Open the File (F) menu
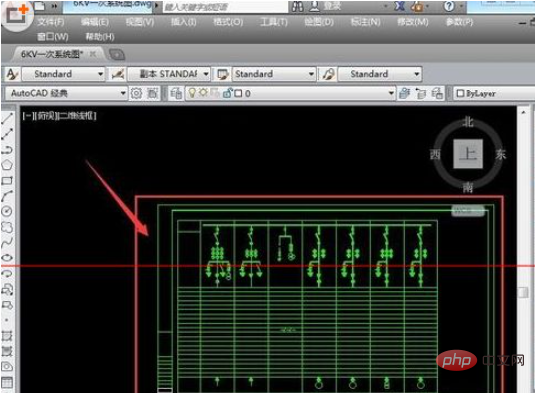Viewport: 535px width, 393px height. (x=51, y=22)
